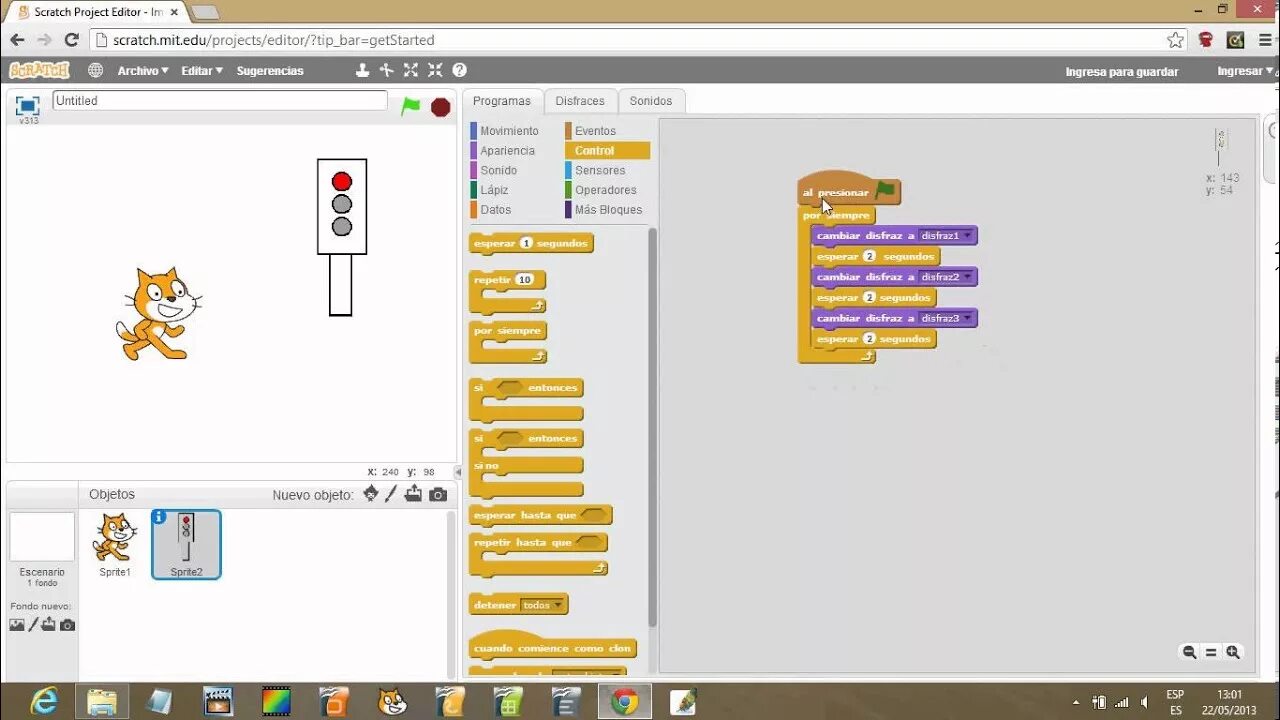Viewport: 1280px width, 720px height.
Task: Click the Scratch logo
Action: click(x=39, y=70)
